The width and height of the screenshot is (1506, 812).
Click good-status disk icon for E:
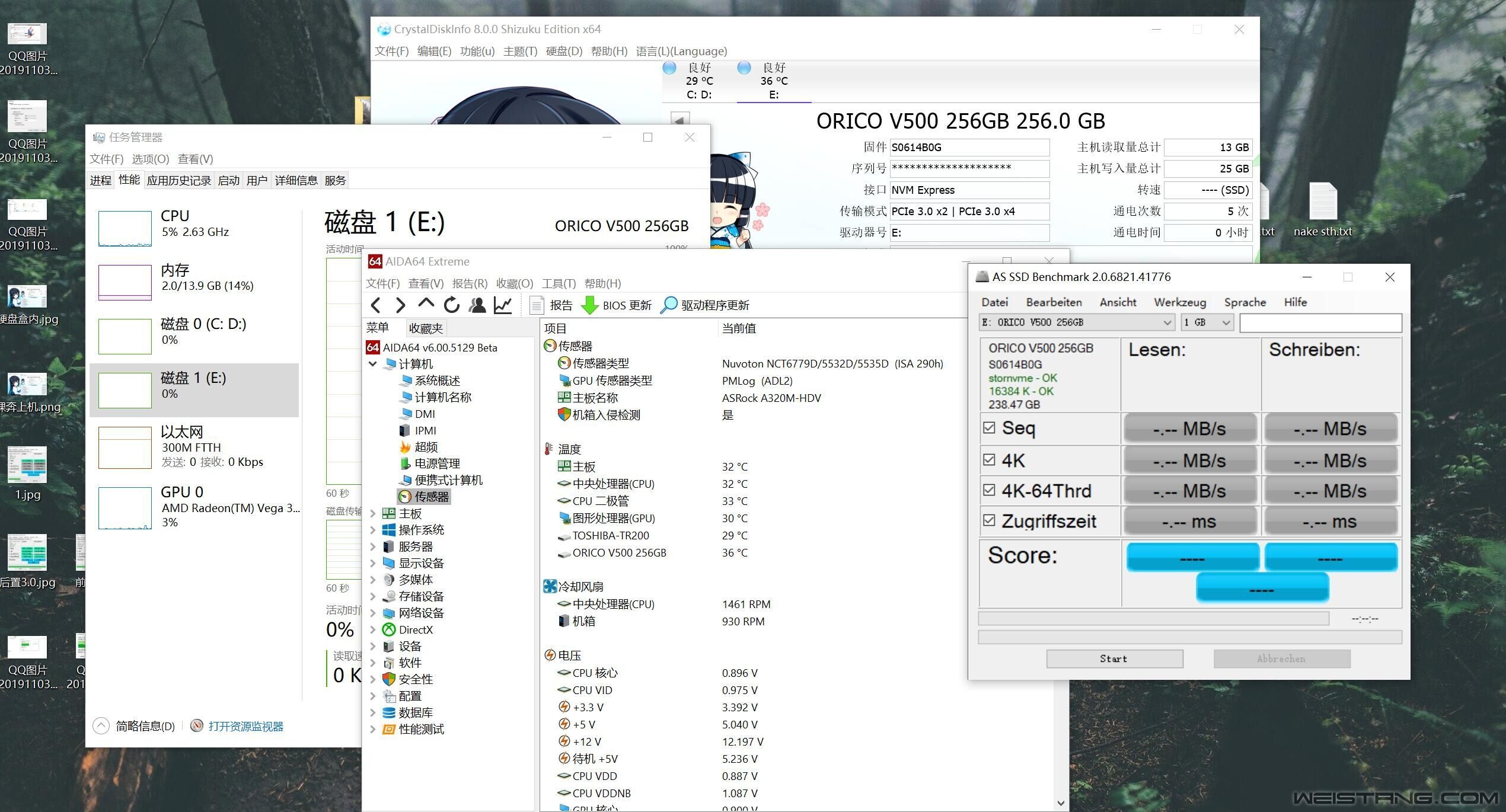click(744, 68)
